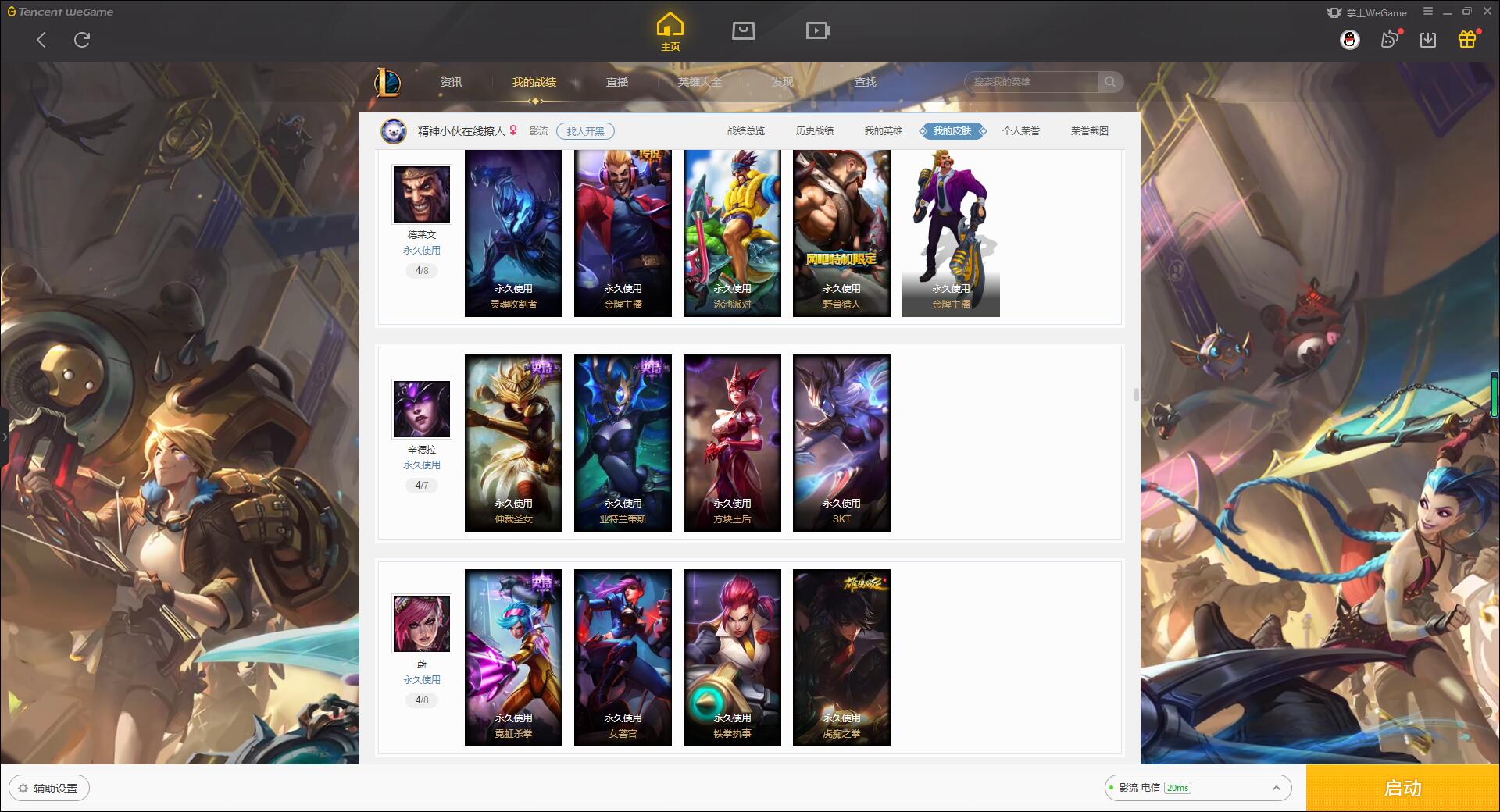Click the gear icon in 辅助设置
This screenshot has height=812, width=1500.
(x=23, y=789)
